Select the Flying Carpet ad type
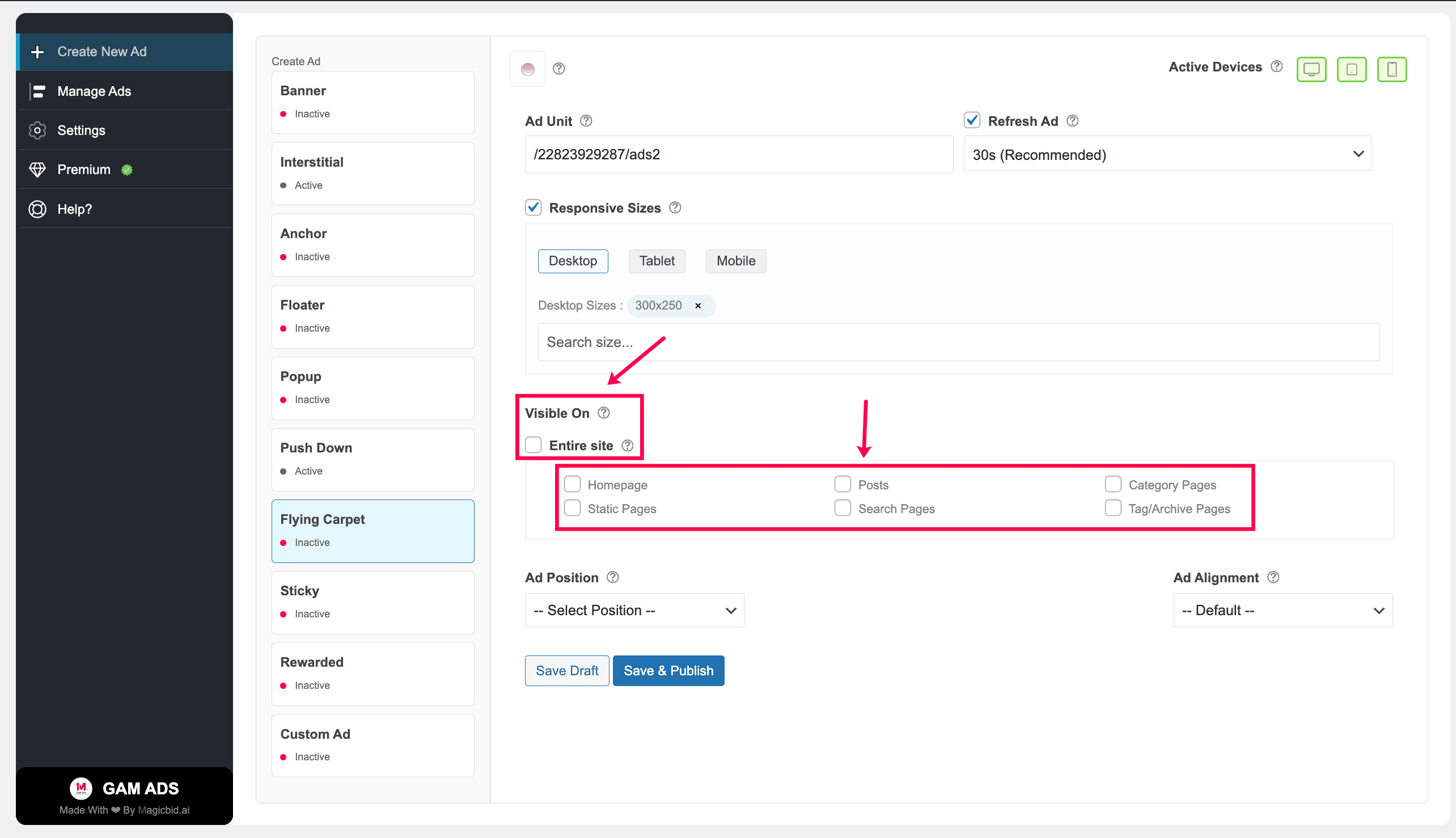1456x838 pixels. tap(373, 531)
